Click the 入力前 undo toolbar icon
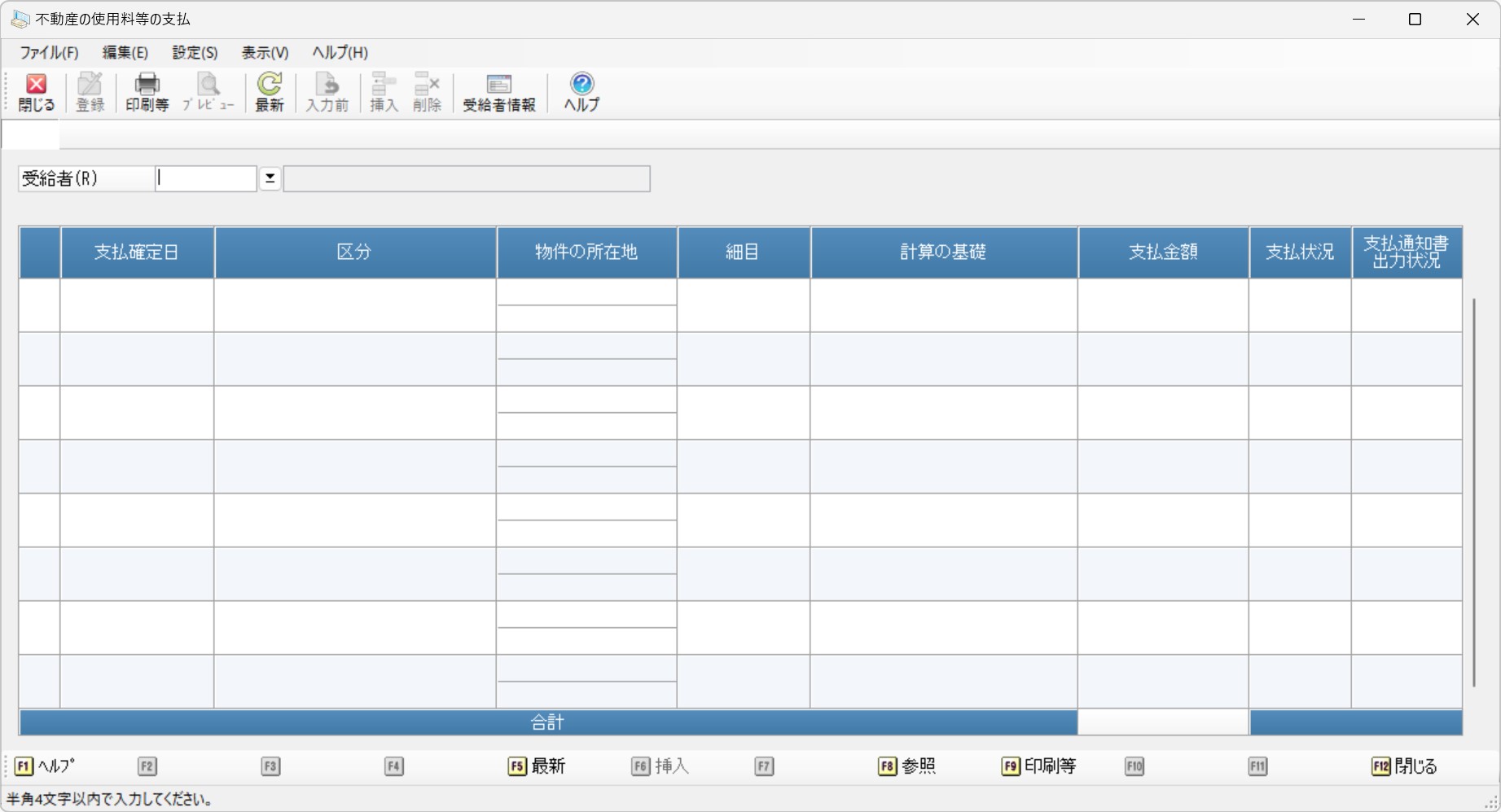 click(327, 92)
